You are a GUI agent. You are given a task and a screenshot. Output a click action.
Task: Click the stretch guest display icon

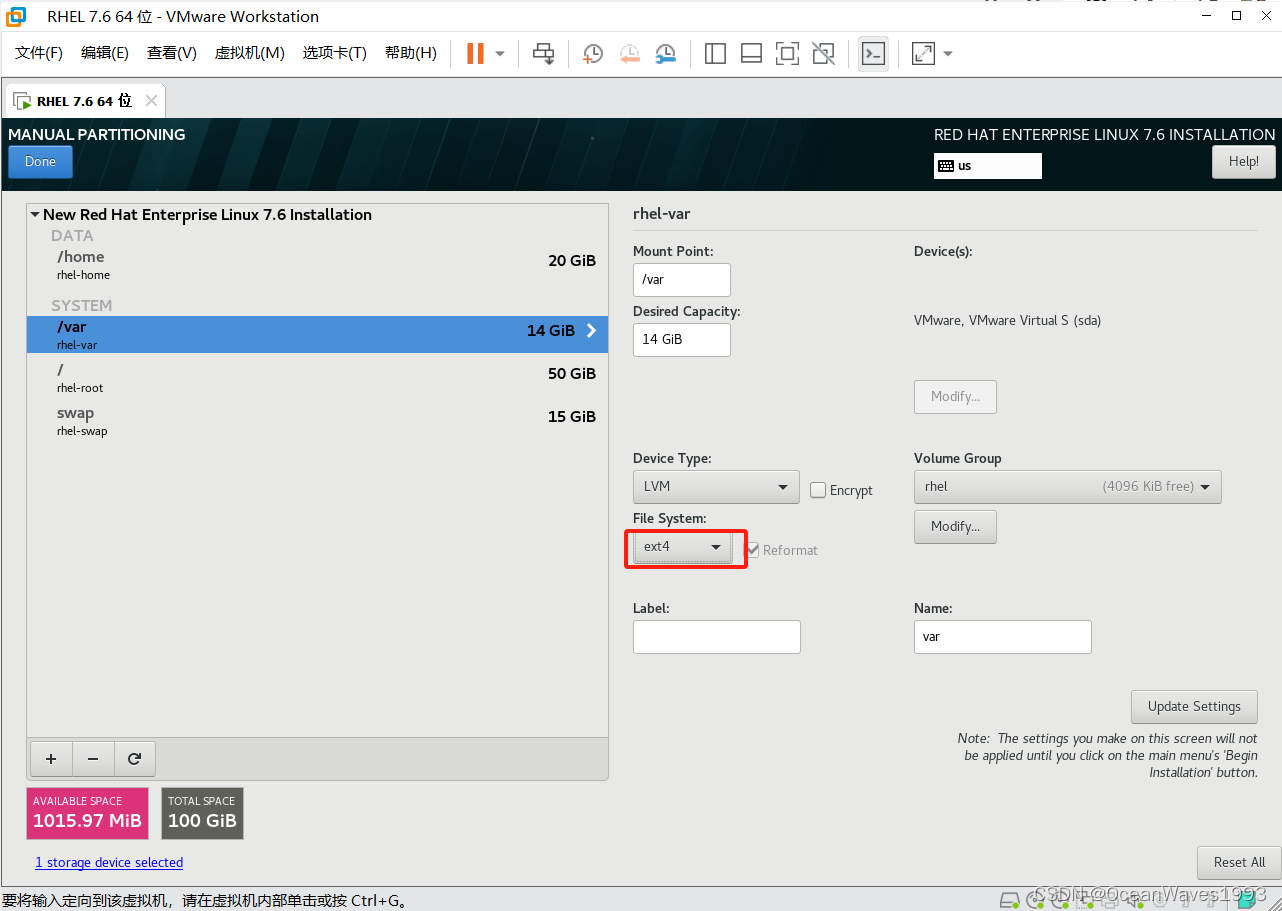(923, 53)
